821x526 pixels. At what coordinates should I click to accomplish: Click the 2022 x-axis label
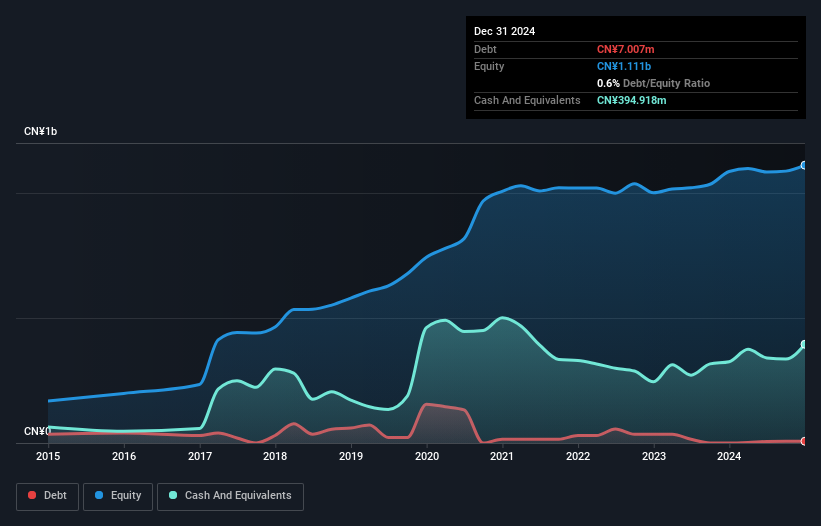click(x=578, y=456)
